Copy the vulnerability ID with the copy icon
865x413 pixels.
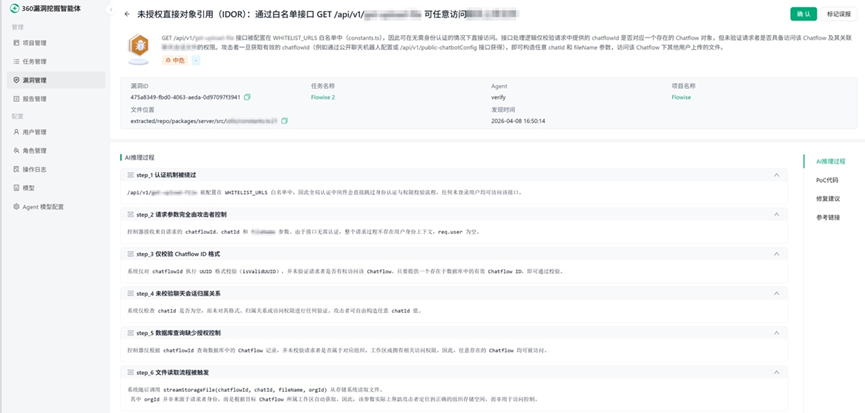click(247, 97)
